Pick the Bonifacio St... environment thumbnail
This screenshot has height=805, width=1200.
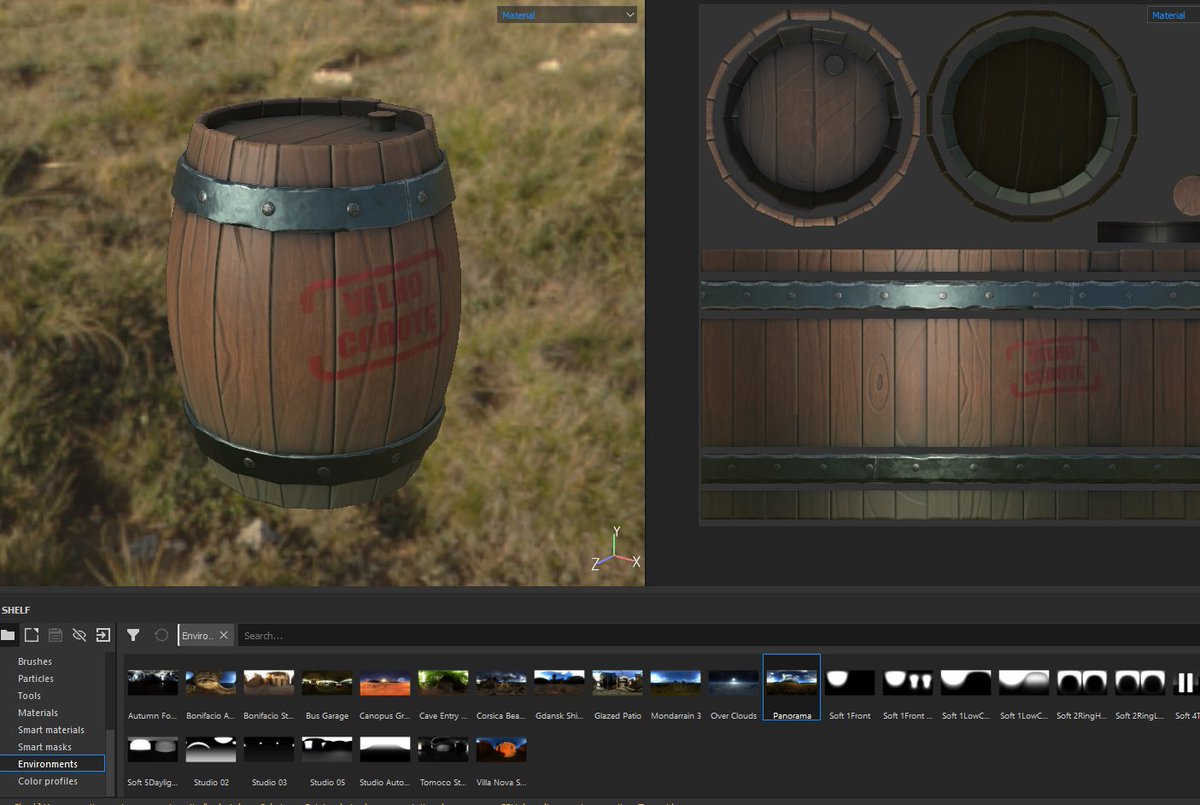click(x=269, y=683)
